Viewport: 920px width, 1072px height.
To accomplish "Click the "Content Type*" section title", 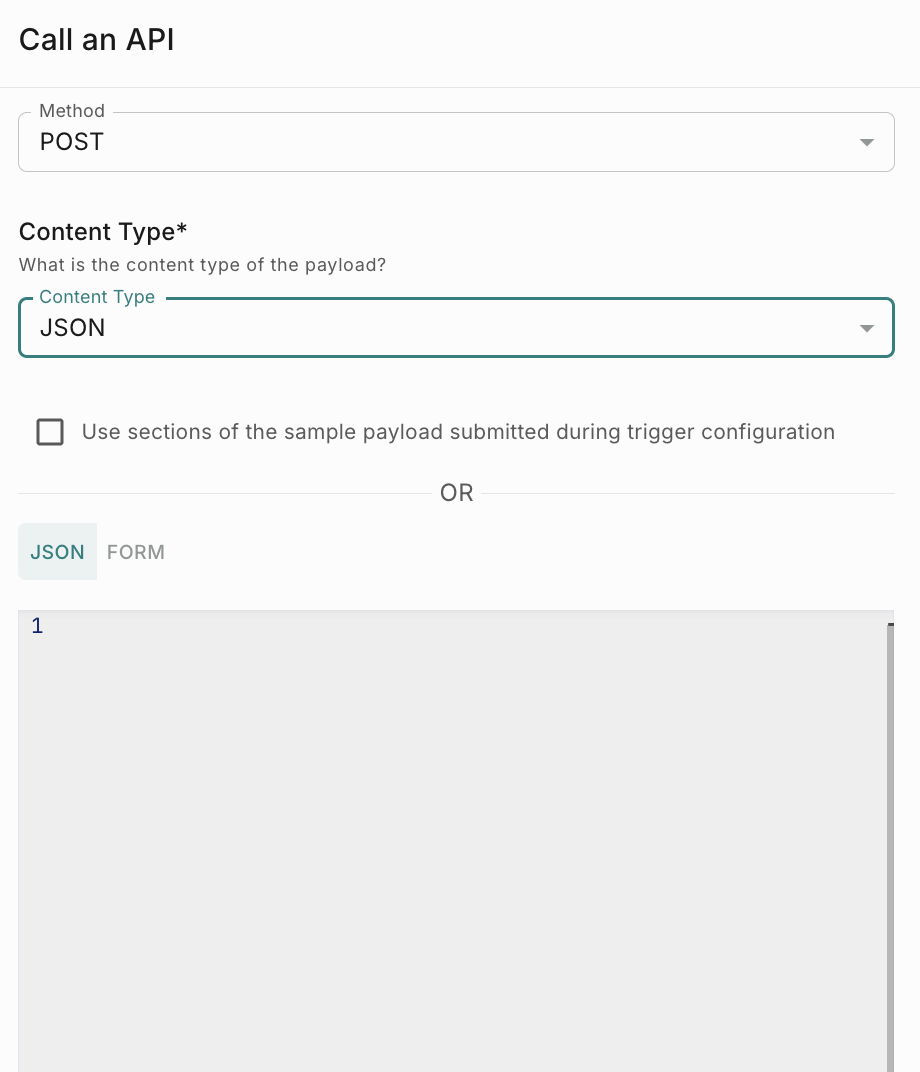I will [103, 232].
